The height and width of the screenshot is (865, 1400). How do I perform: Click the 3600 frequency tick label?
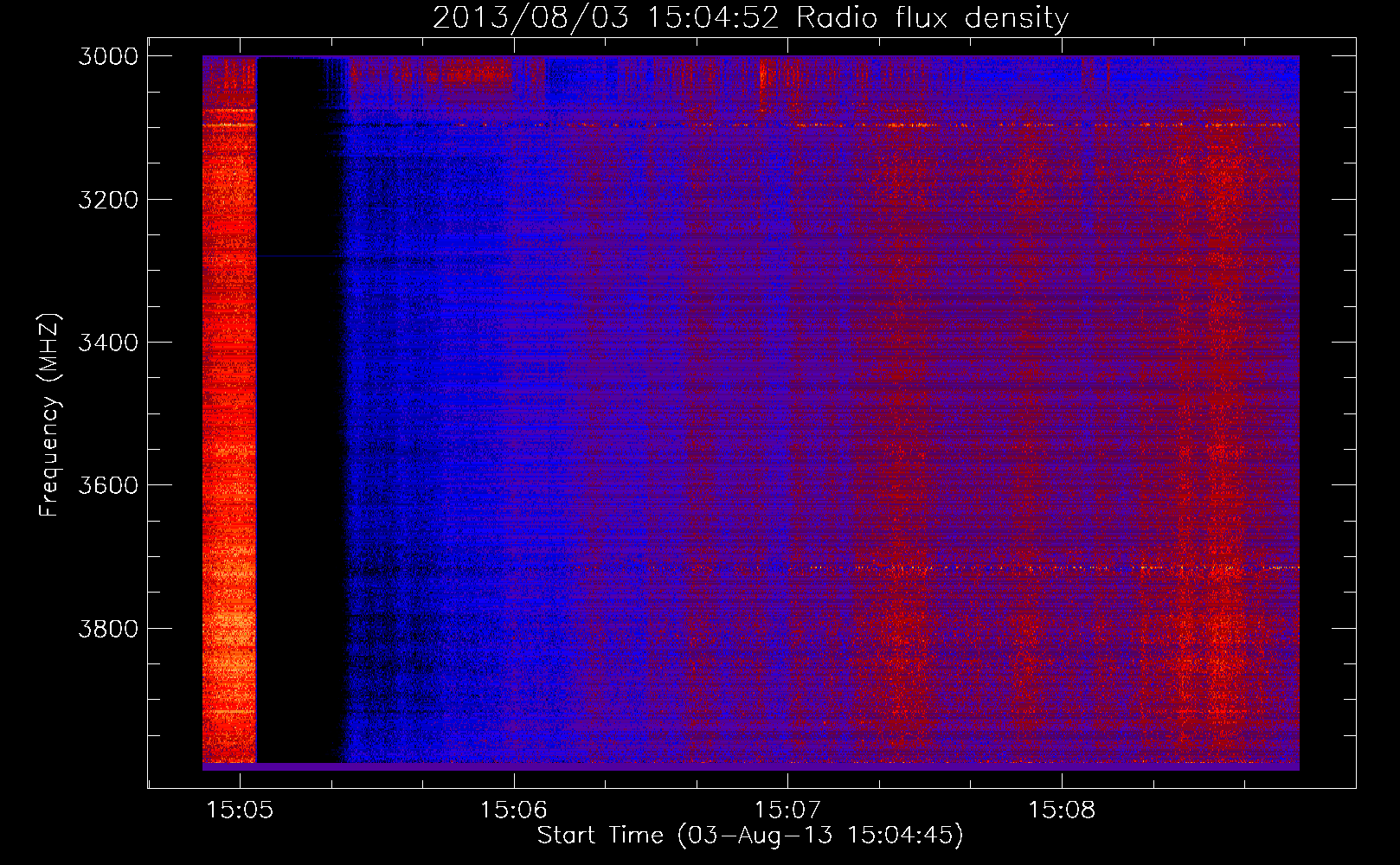tap(108, 485)
